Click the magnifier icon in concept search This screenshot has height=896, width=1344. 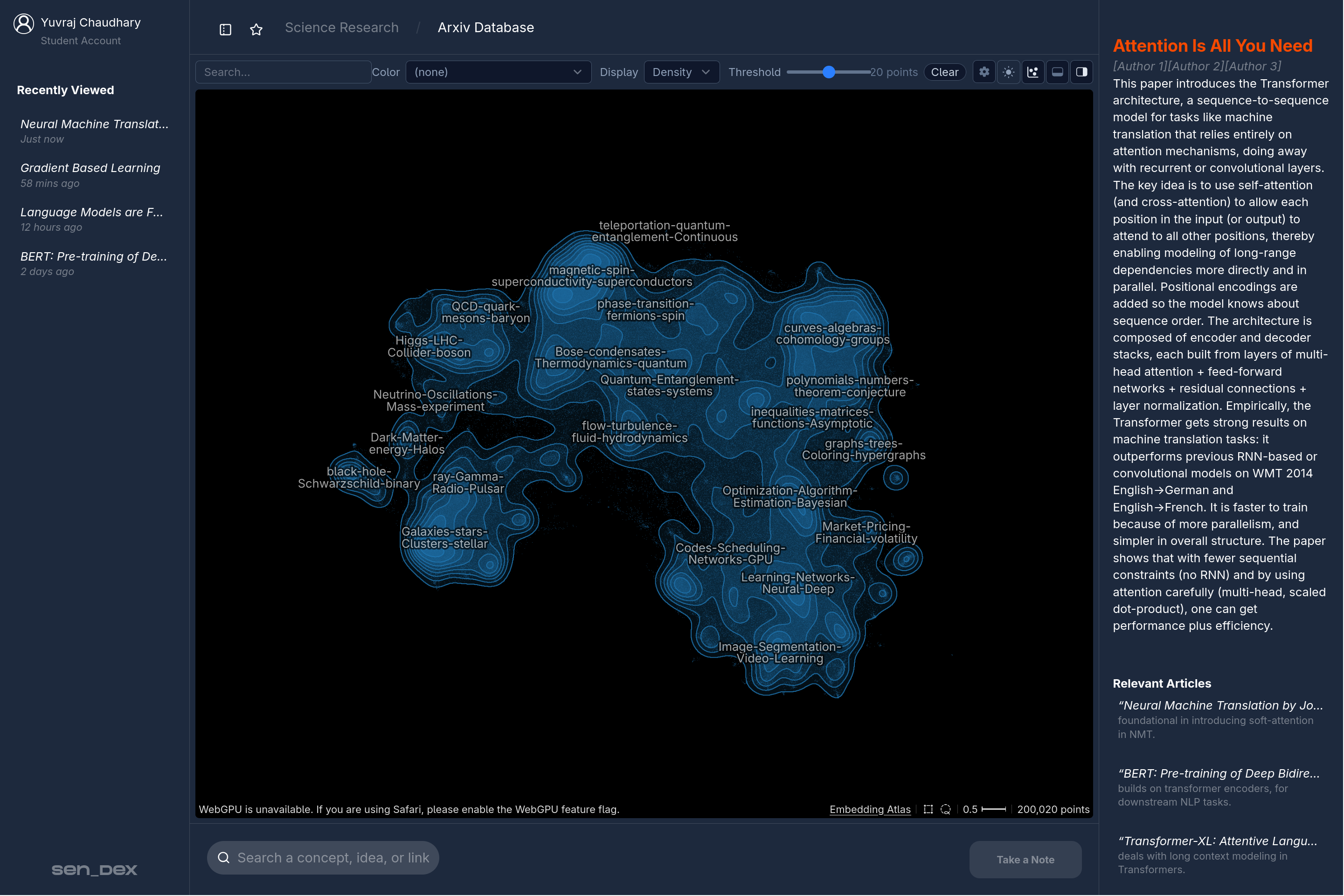[223, 857]
